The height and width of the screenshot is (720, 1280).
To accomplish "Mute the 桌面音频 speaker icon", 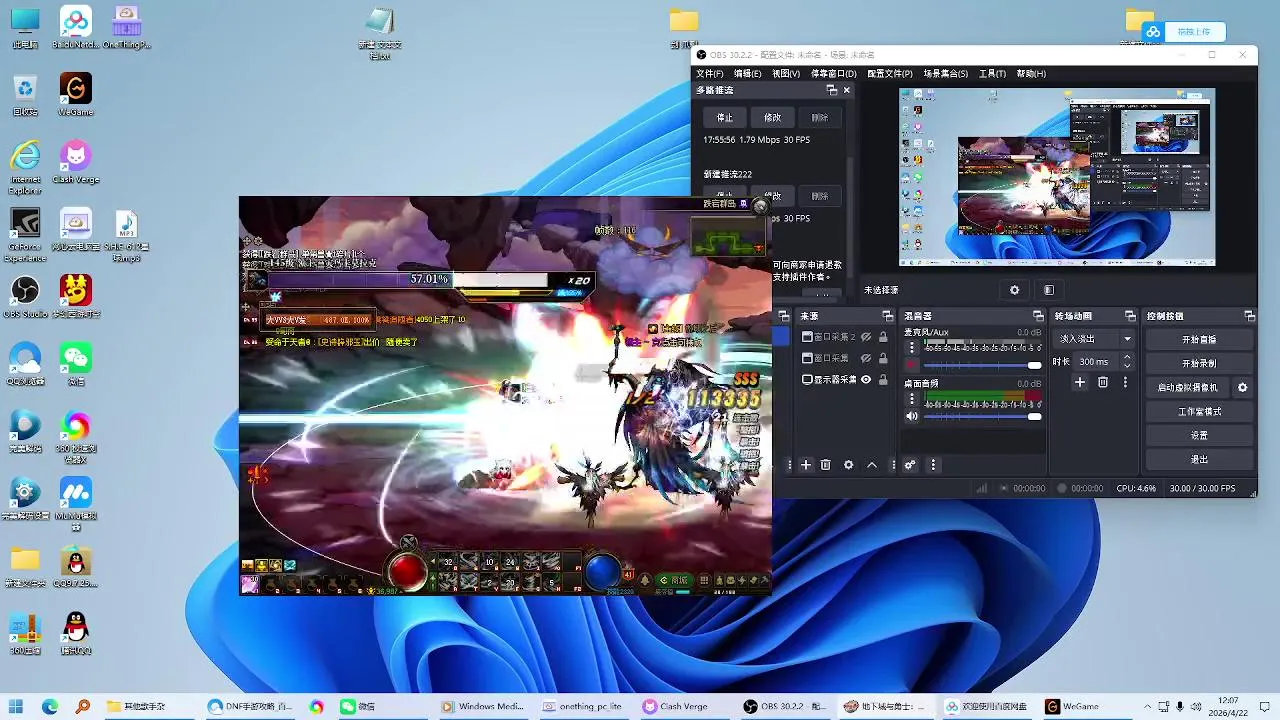I will click(x=911, y=416).
